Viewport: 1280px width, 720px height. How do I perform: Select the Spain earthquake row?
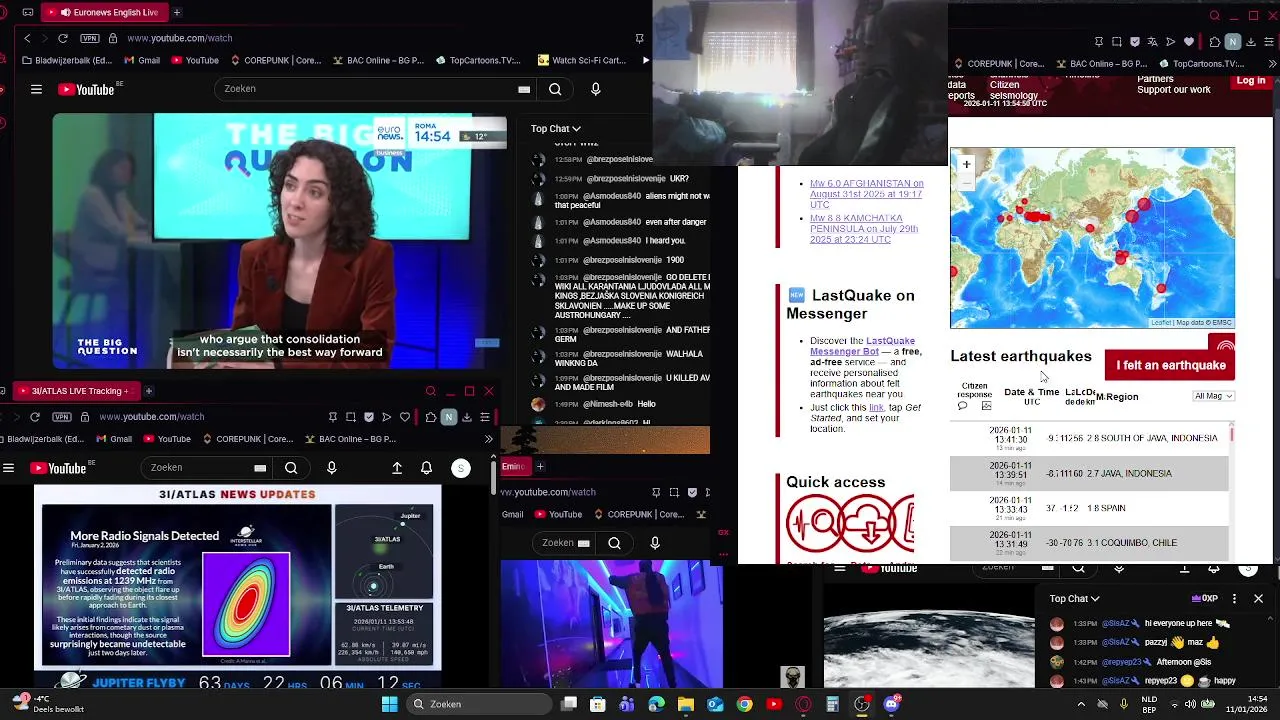[x=1089, y=508]
